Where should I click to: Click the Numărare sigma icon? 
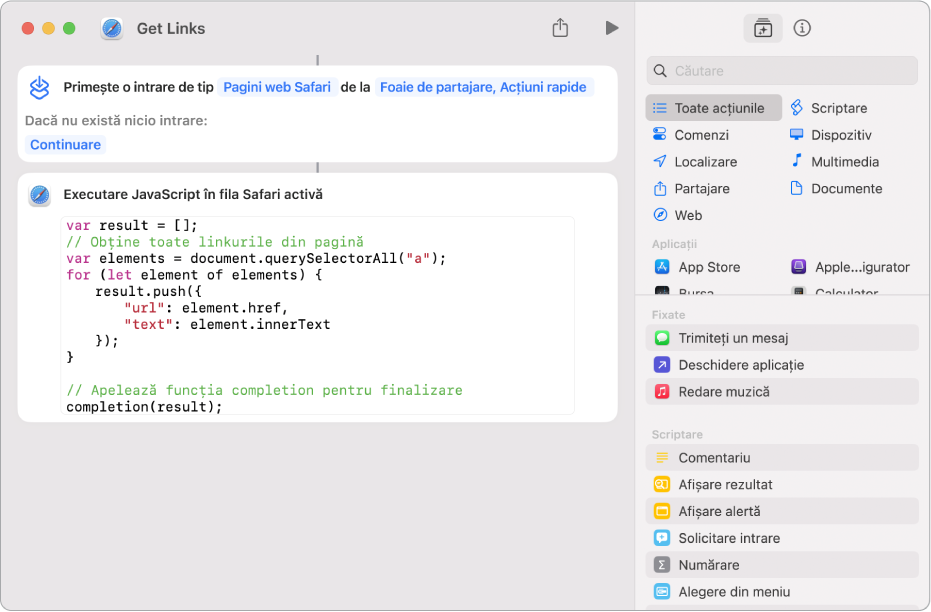click(661, 565)
